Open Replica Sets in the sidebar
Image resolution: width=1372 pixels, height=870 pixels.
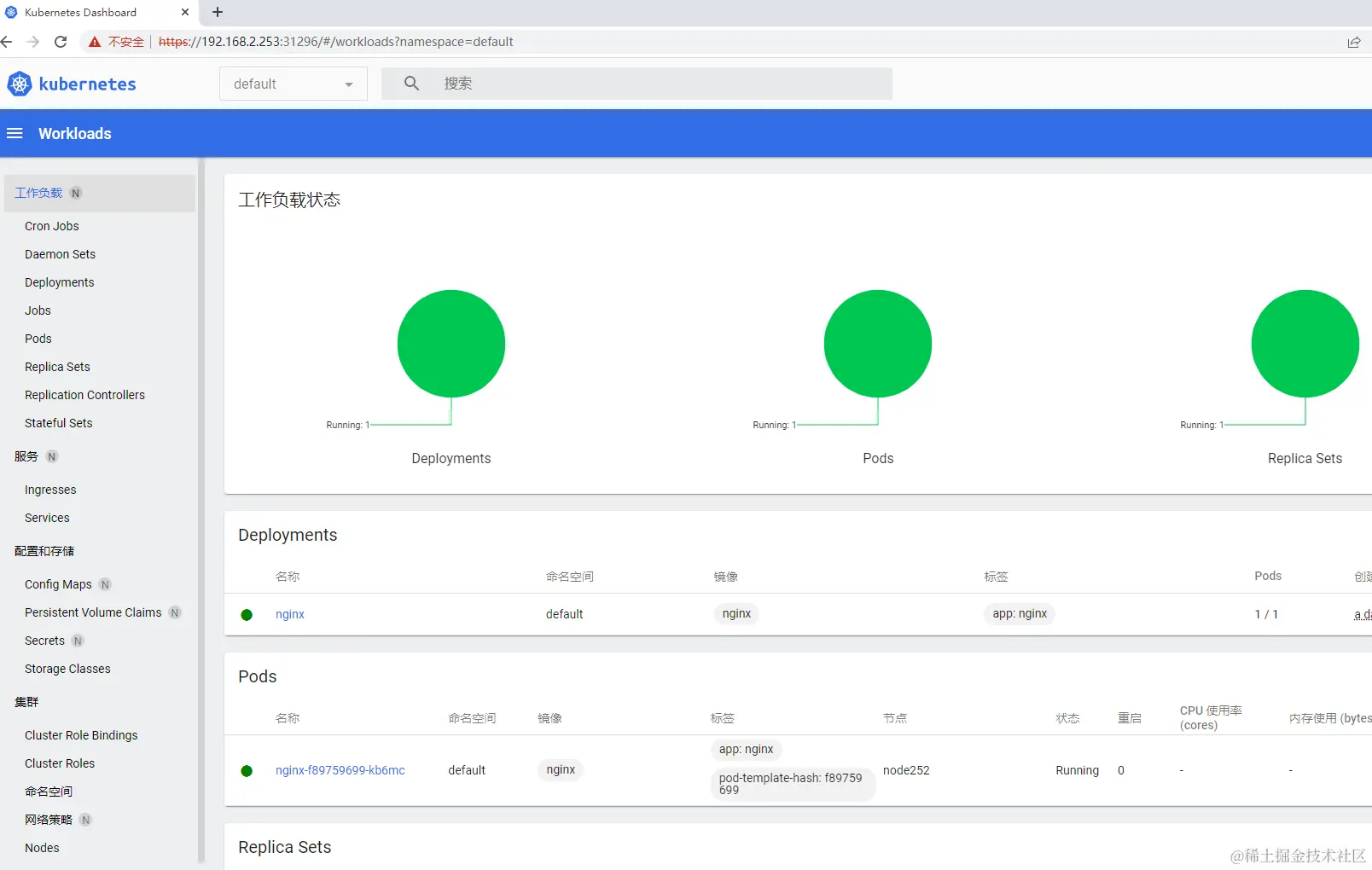(x=57, y=367)
